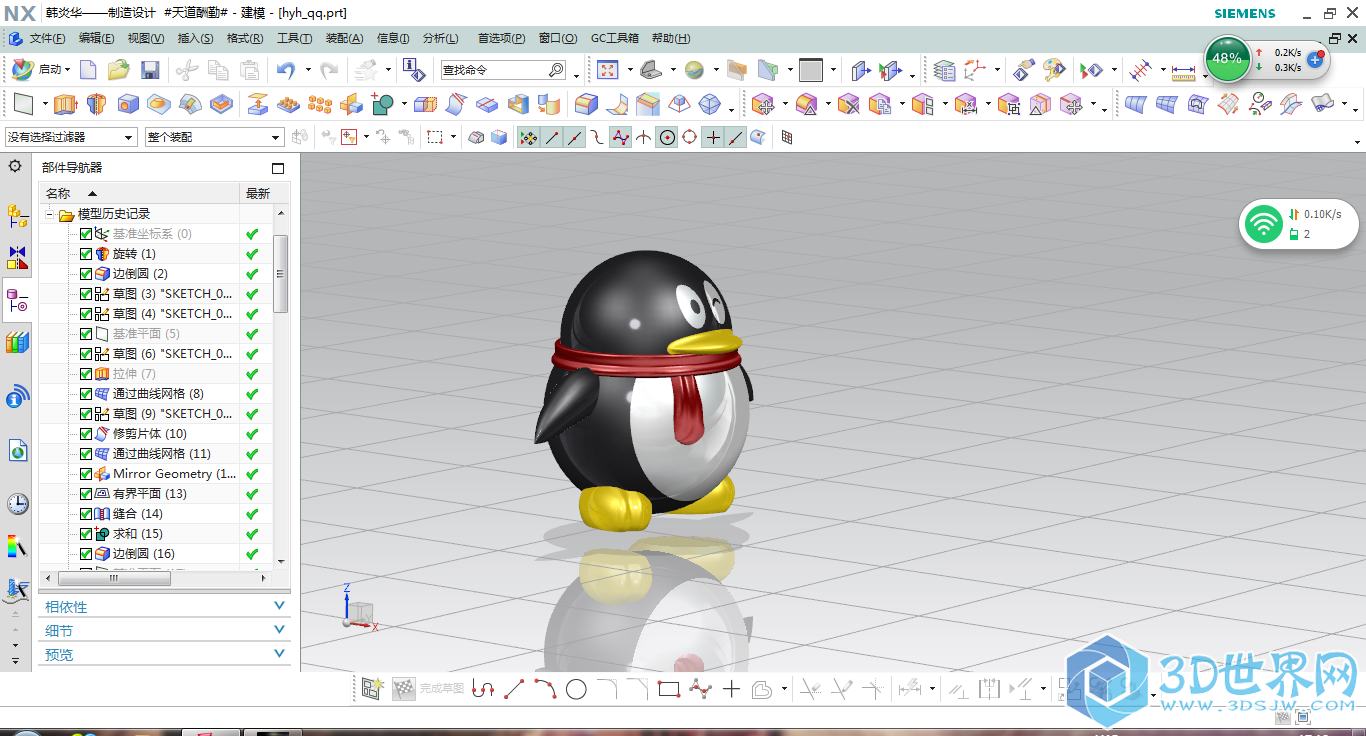Click the Edit Object Display palette icon
Screen dimensions: 1366x736
pos(1054,70)
